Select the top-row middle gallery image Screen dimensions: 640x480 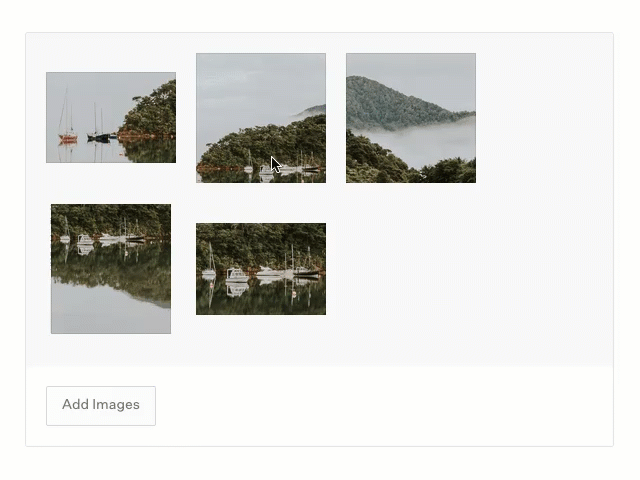[261, 118]
